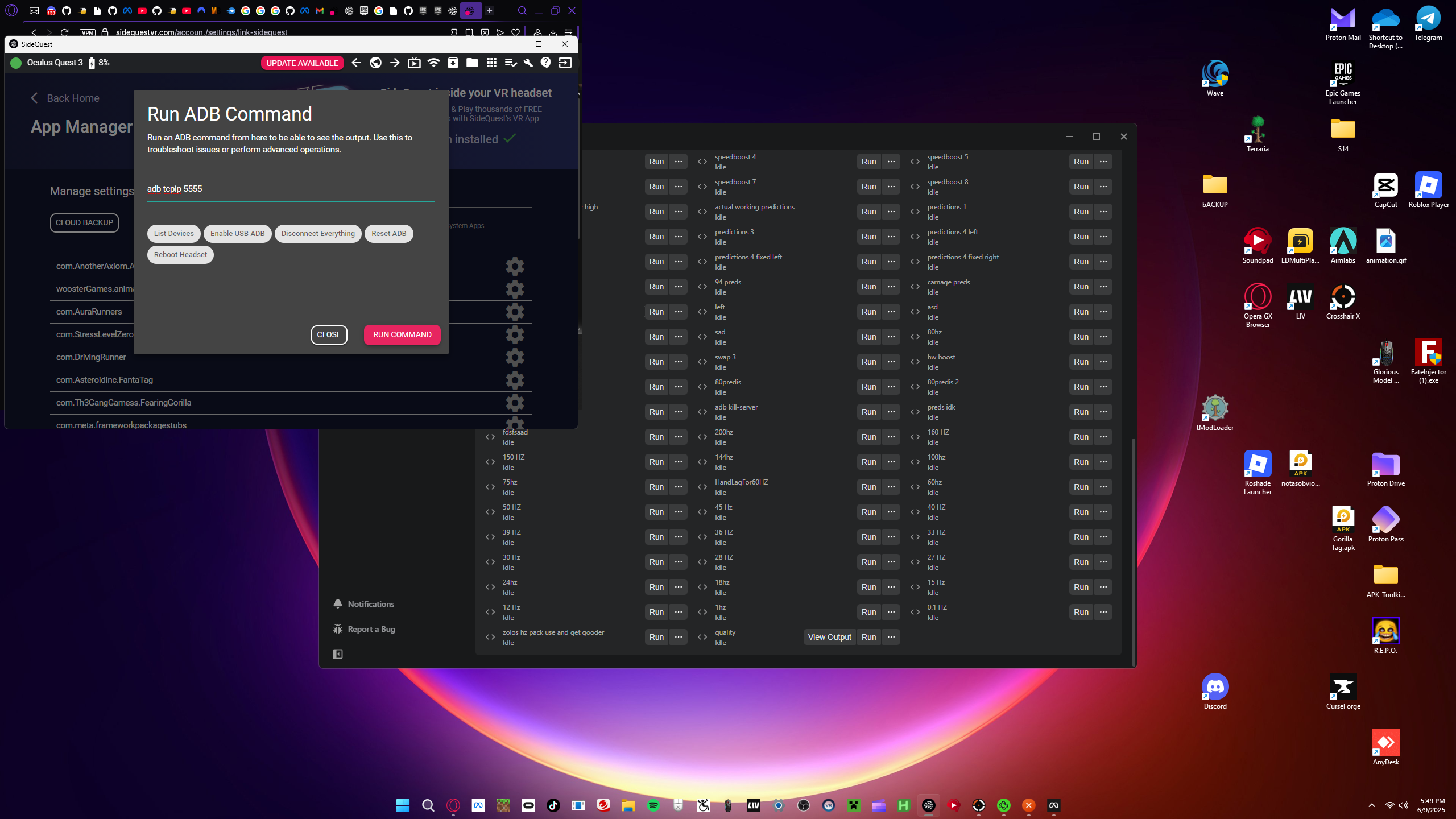Toggle the sidebar collapse icon below Report a Bug
The height and width of the screenshot is (819, 1456).
(338, 654)
